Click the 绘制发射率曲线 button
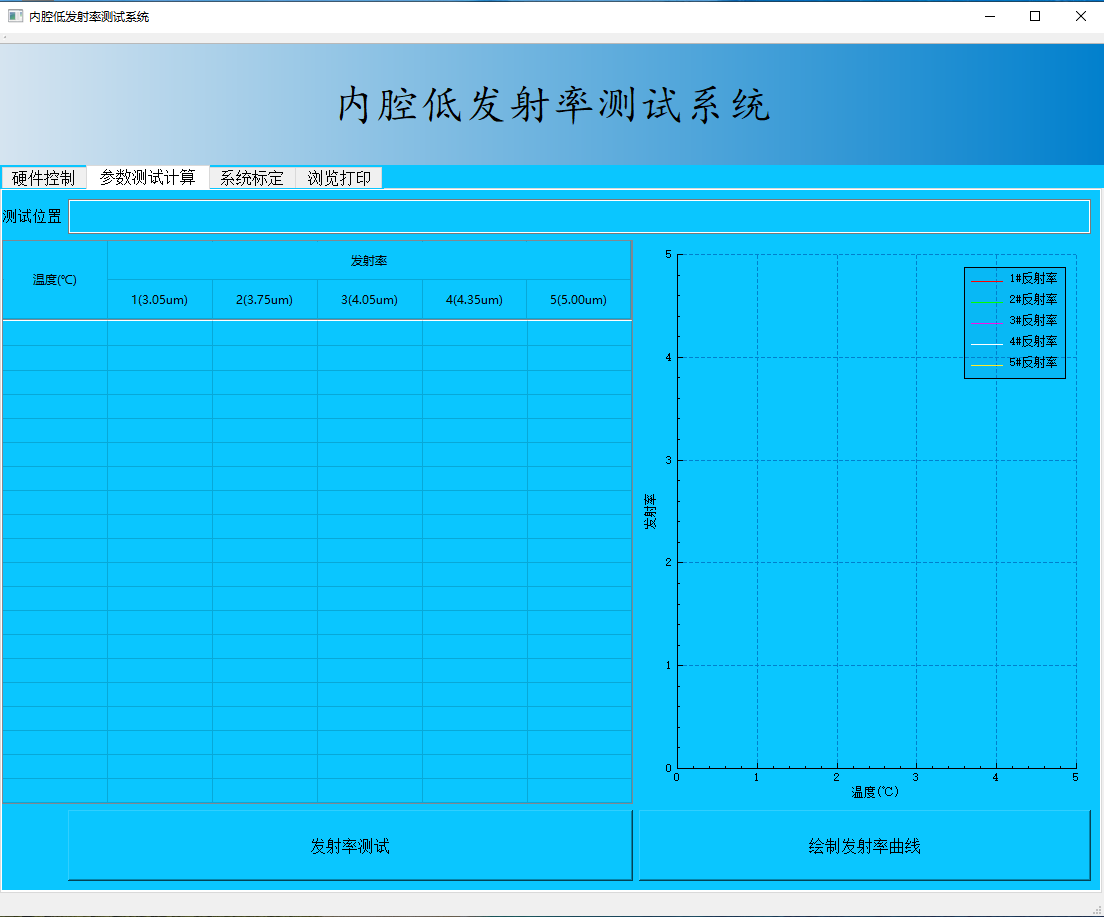Image resolution: width=1104 pixels, height=917 pixels. point(865,846)
